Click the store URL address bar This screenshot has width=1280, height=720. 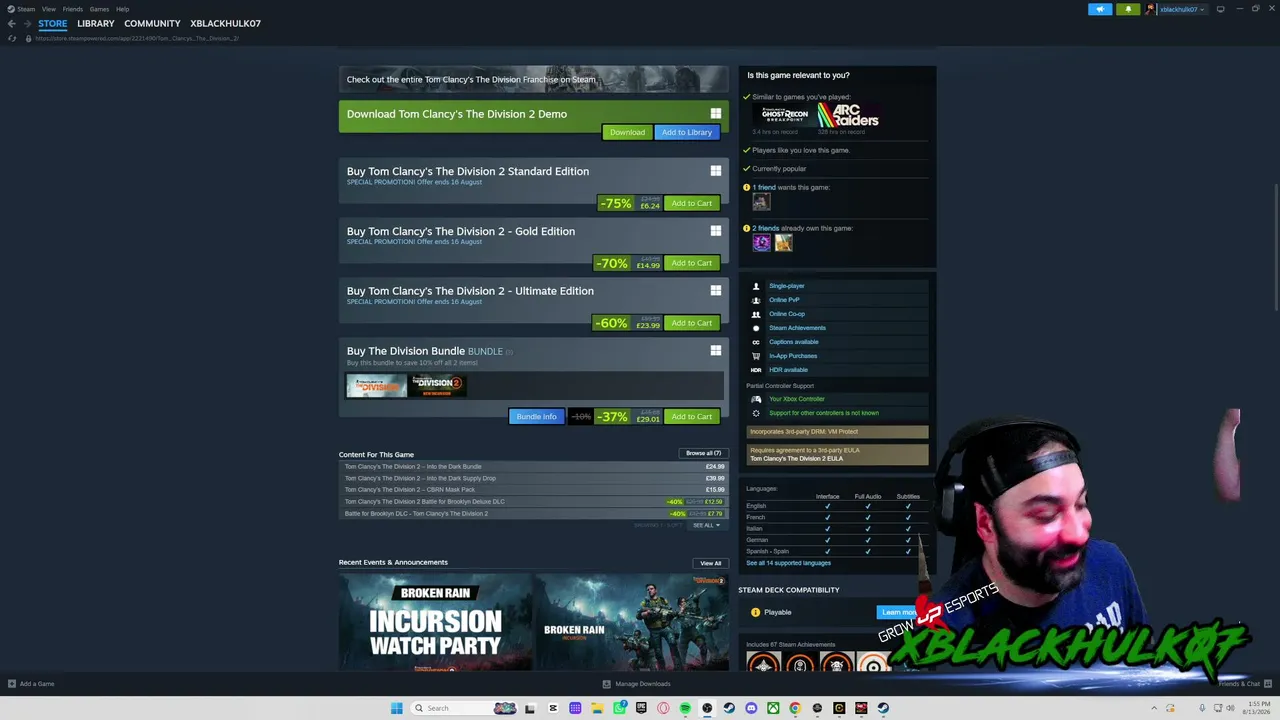pyautogui.click(x=137, y=38)
